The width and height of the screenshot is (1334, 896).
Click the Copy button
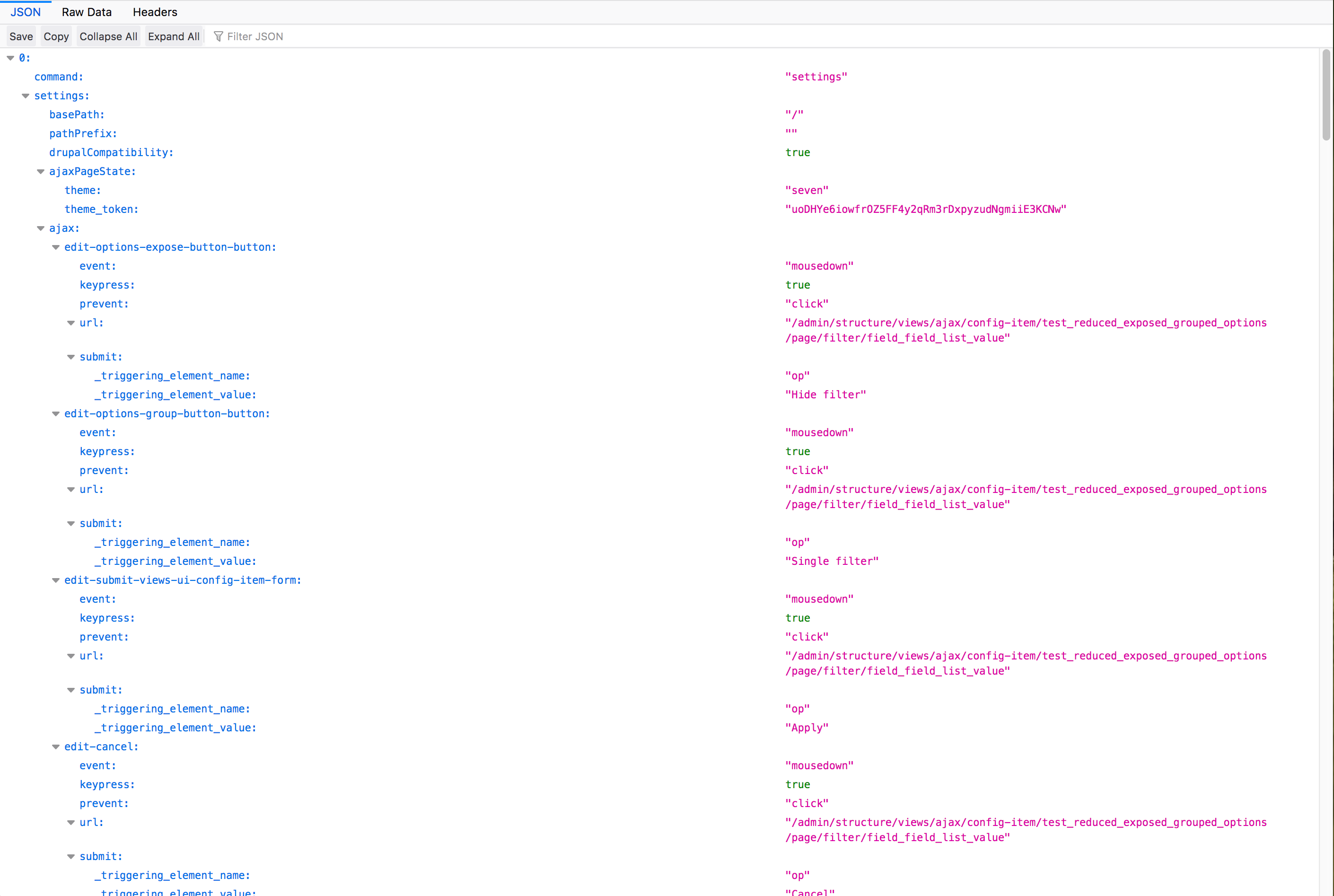(55, 36)
